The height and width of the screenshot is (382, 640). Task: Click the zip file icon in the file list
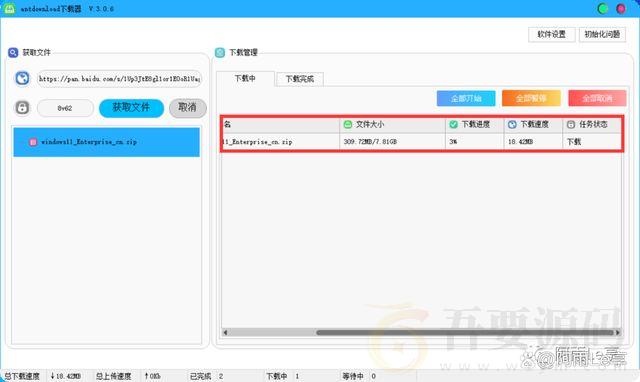tap(33, 142)
